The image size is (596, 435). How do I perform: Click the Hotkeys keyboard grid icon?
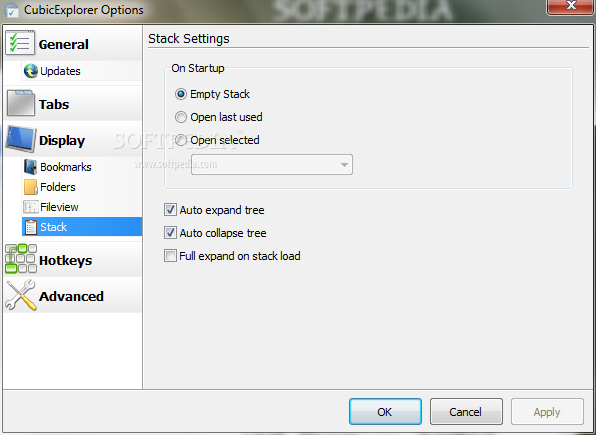pyautogui.click(x=21, y=259)
